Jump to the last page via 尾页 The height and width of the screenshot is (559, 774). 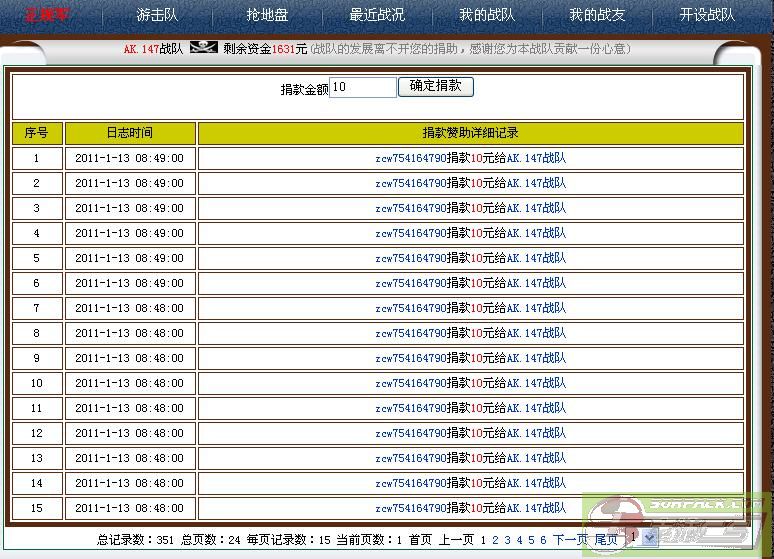tap(606, 540)
